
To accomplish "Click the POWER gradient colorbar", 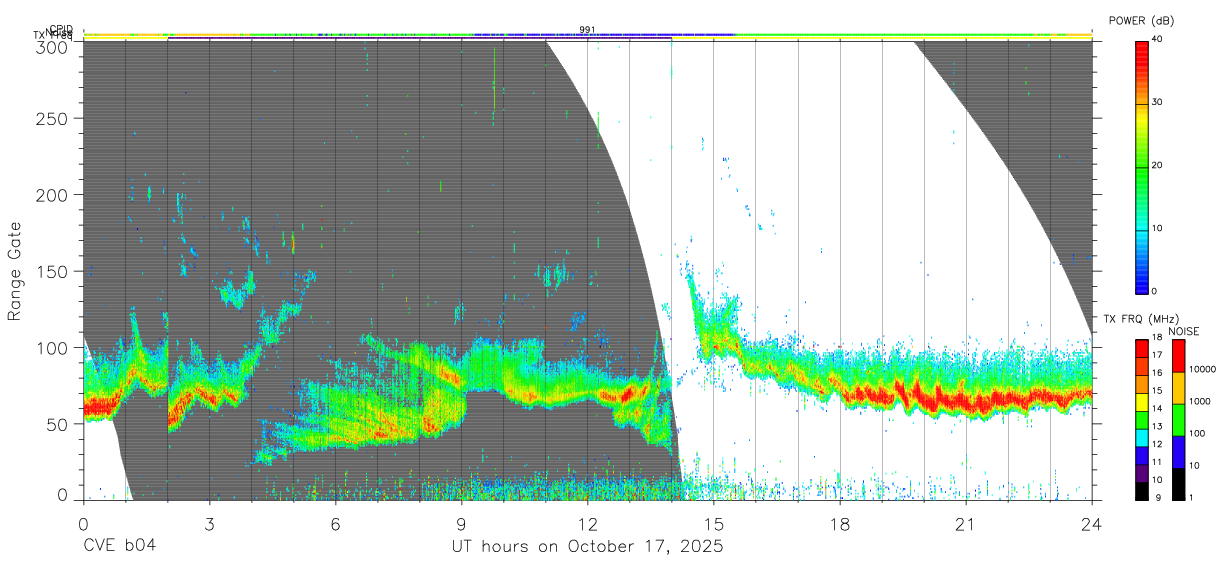I will click(x=1142, y=166).
